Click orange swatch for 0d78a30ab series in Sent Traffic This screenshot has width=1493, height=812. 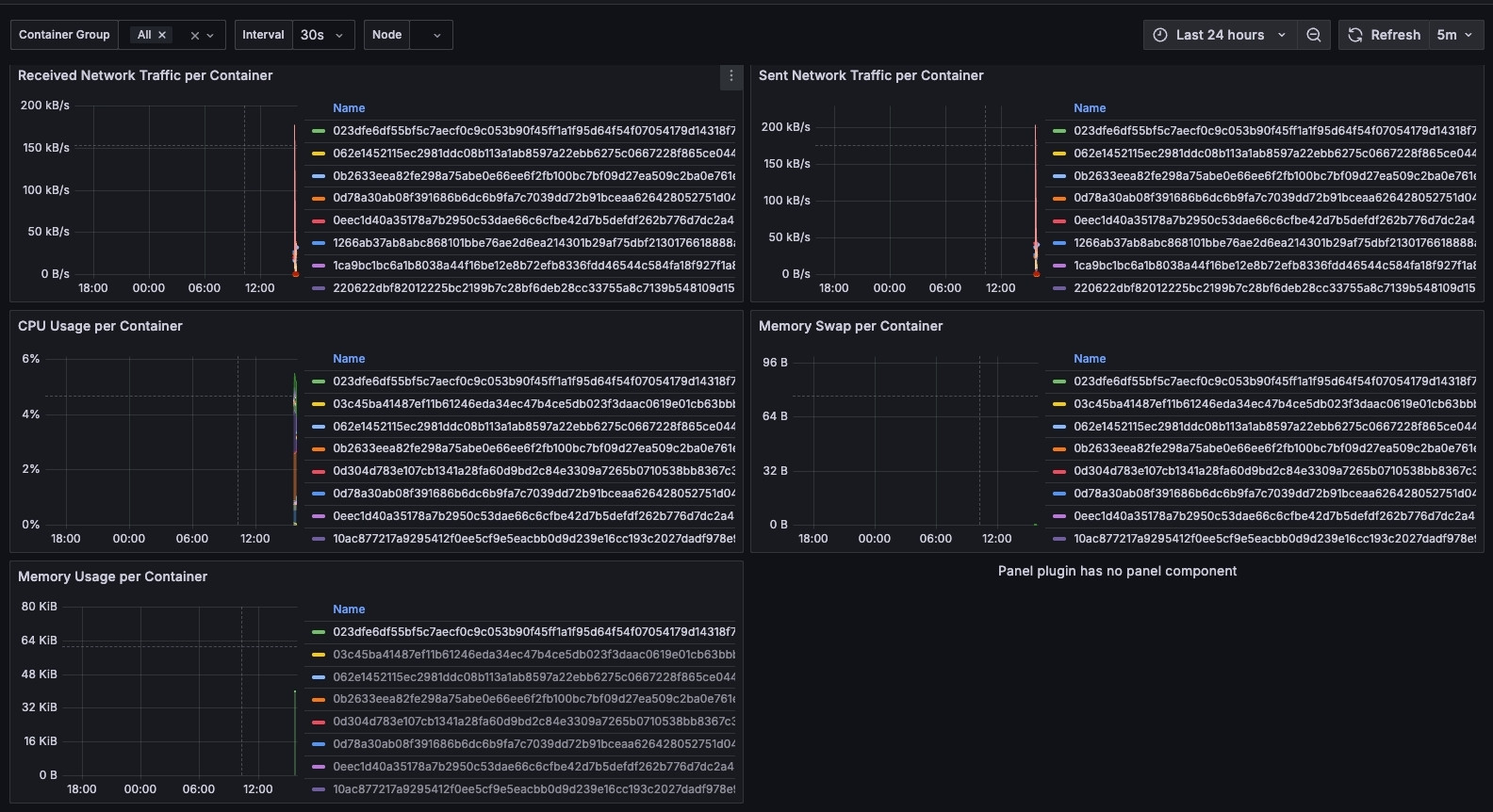(x=1059, y=198)
